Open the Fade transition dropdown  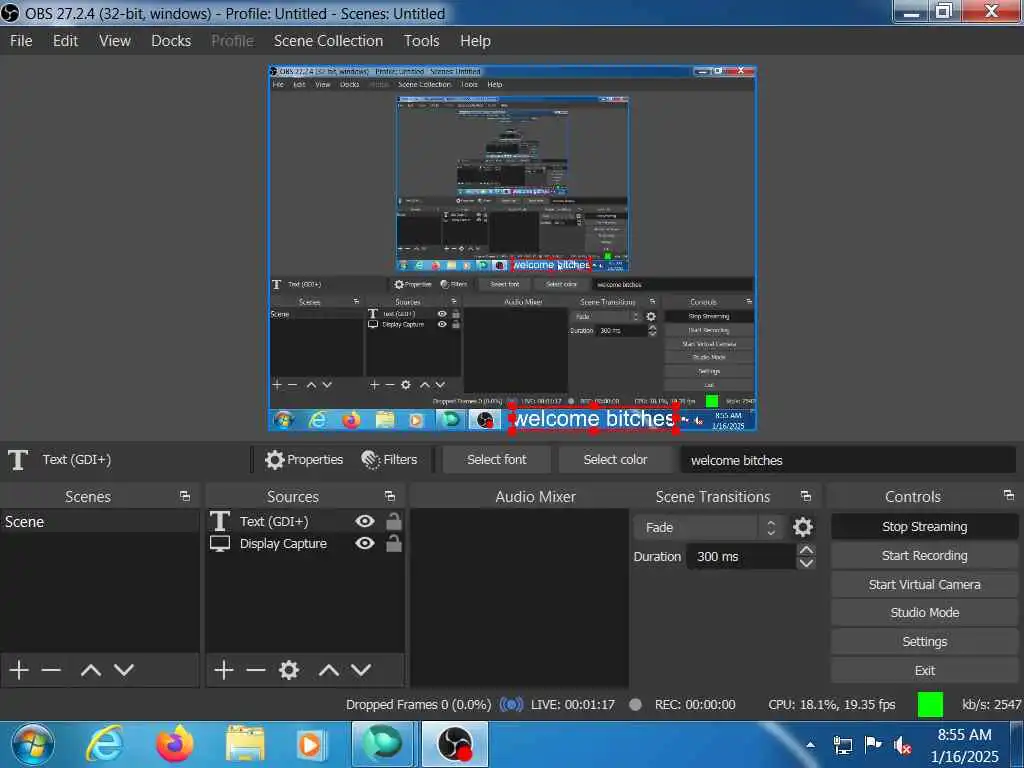coord(708,528)
